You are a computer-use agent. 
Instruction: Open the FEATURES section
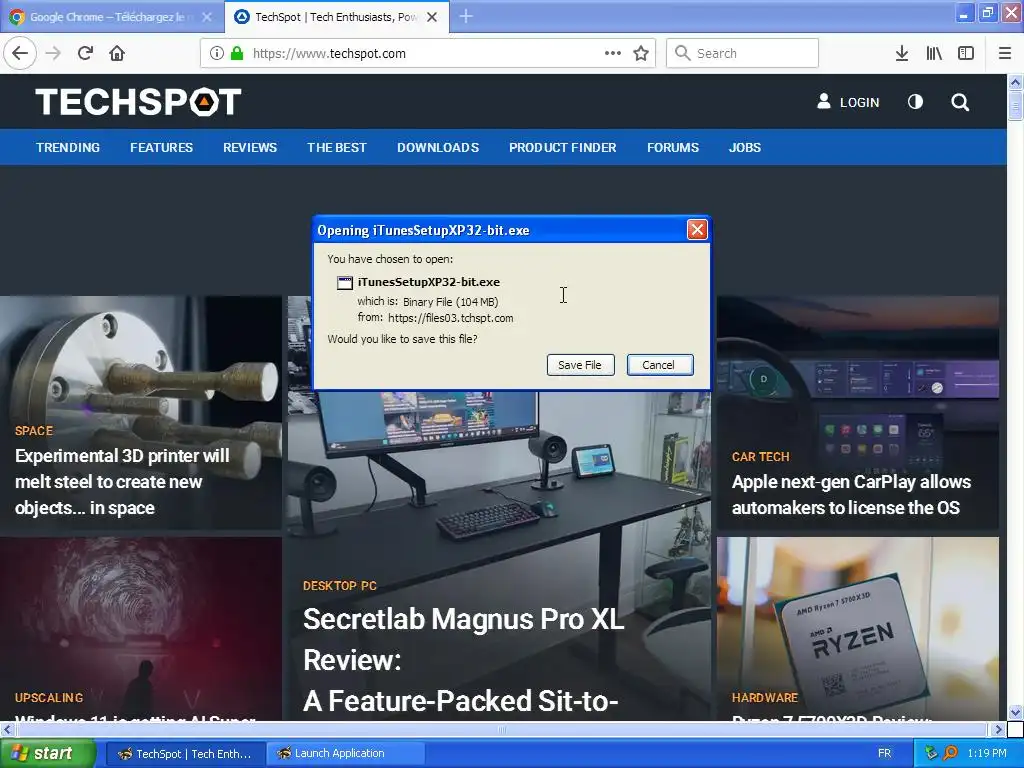click(x=161, y=148)
